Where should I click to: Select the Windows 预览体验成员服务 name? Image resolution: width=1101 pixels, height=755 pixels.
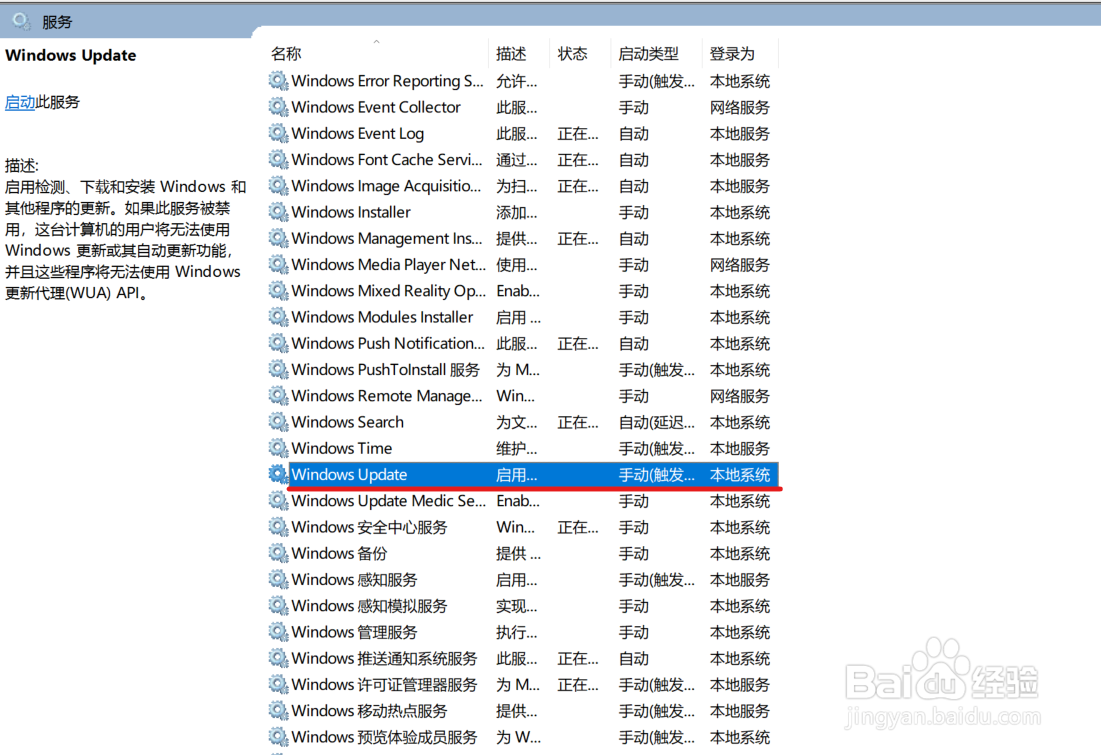point(384,737)
